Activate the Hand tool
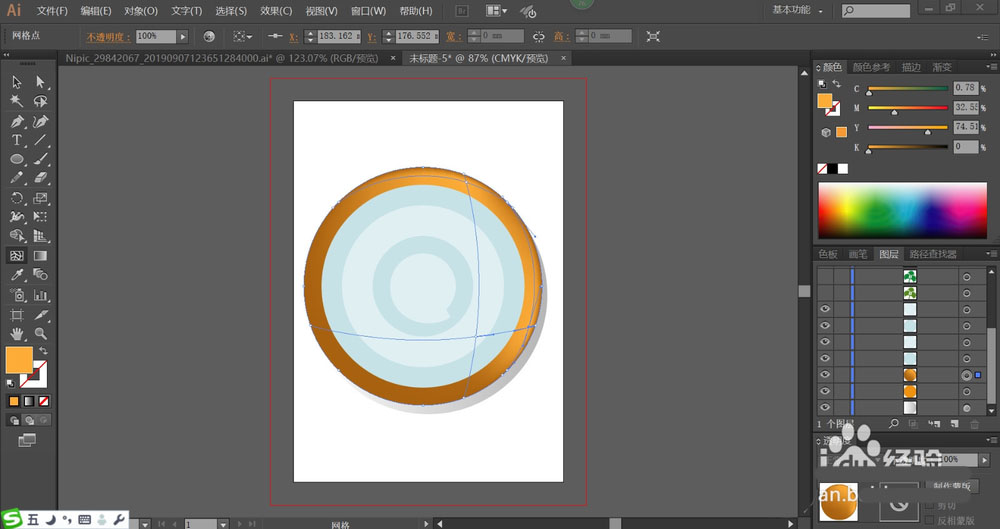1000x529 pixels. pyautogui.click(x=17, y=333)
